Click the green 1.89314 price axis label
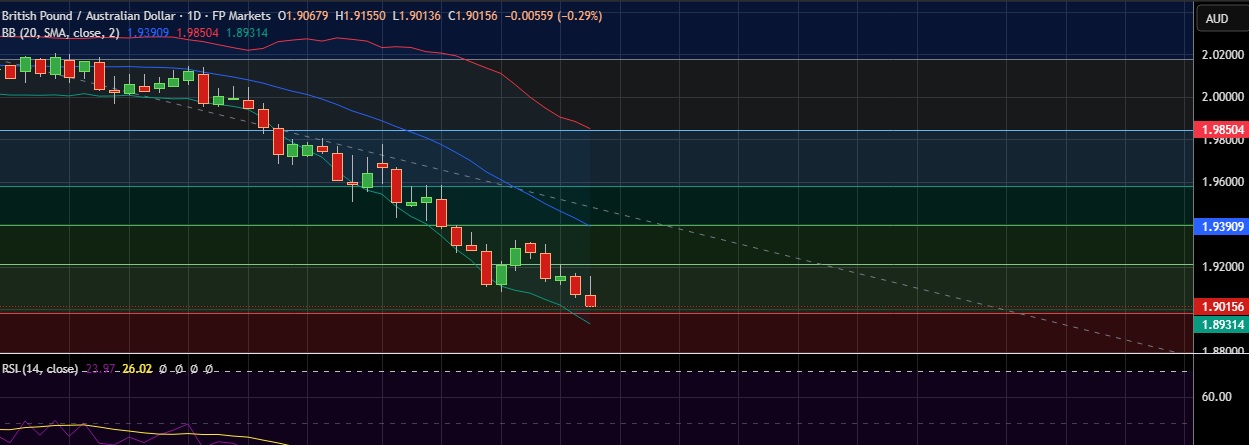The width and height of the screenshot is (1249, 445). point(1221,324)
